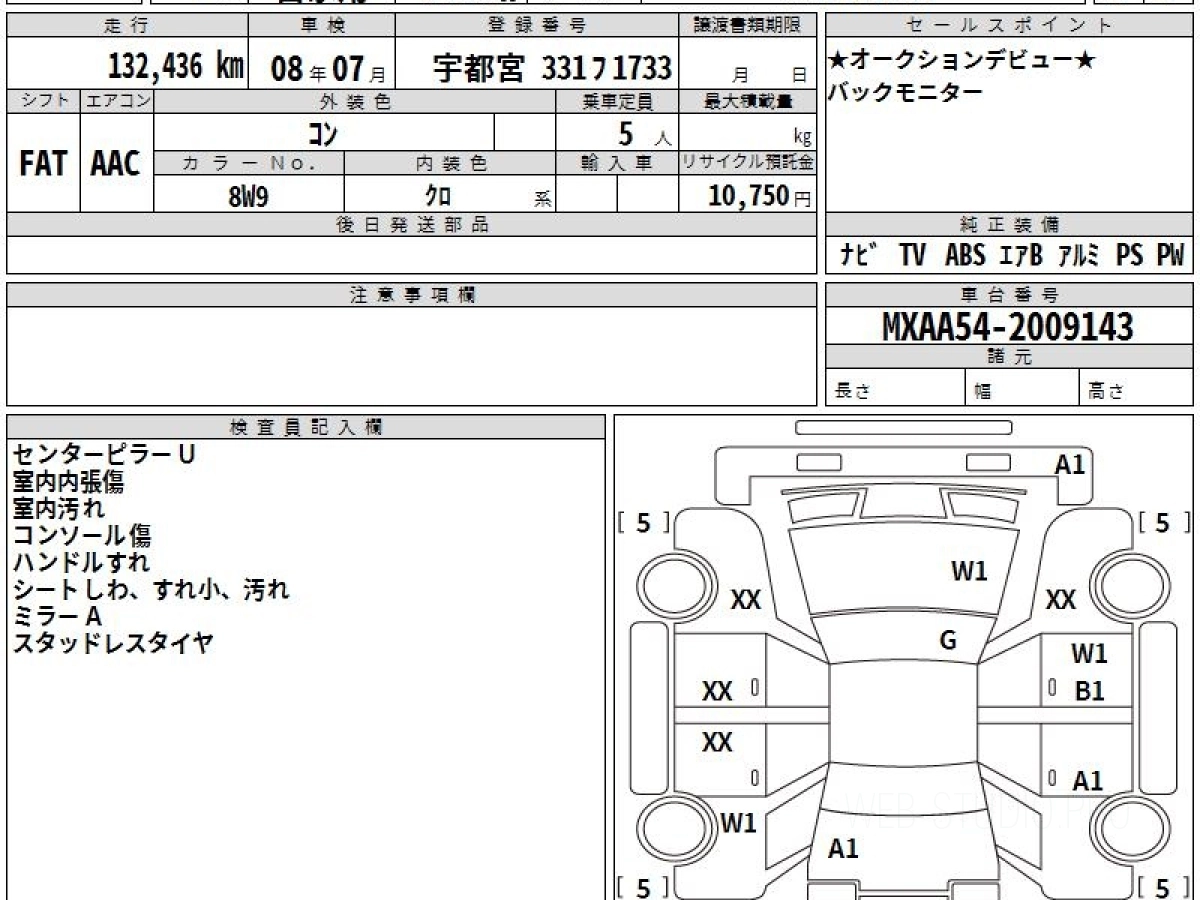
Task: Select the ミラー A note
Action: (57, 616)
